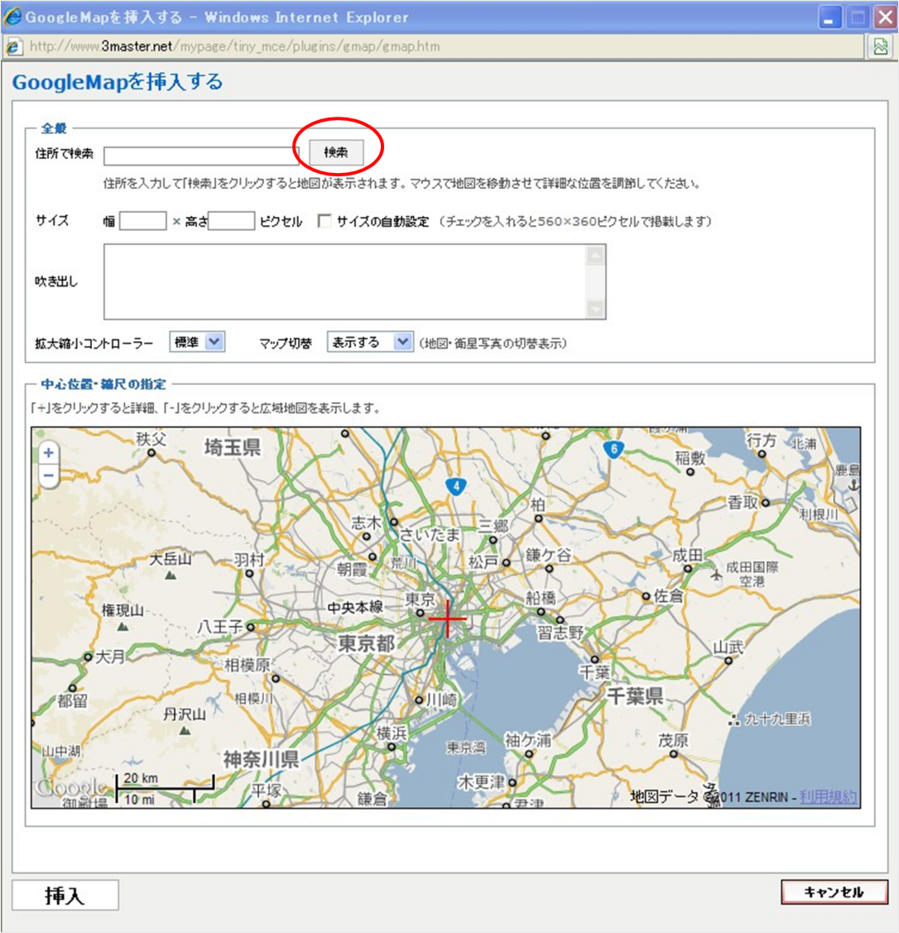Click the 船橋 city label
Viewport: 899px width, 933px height.
click(x=540, y=597)
